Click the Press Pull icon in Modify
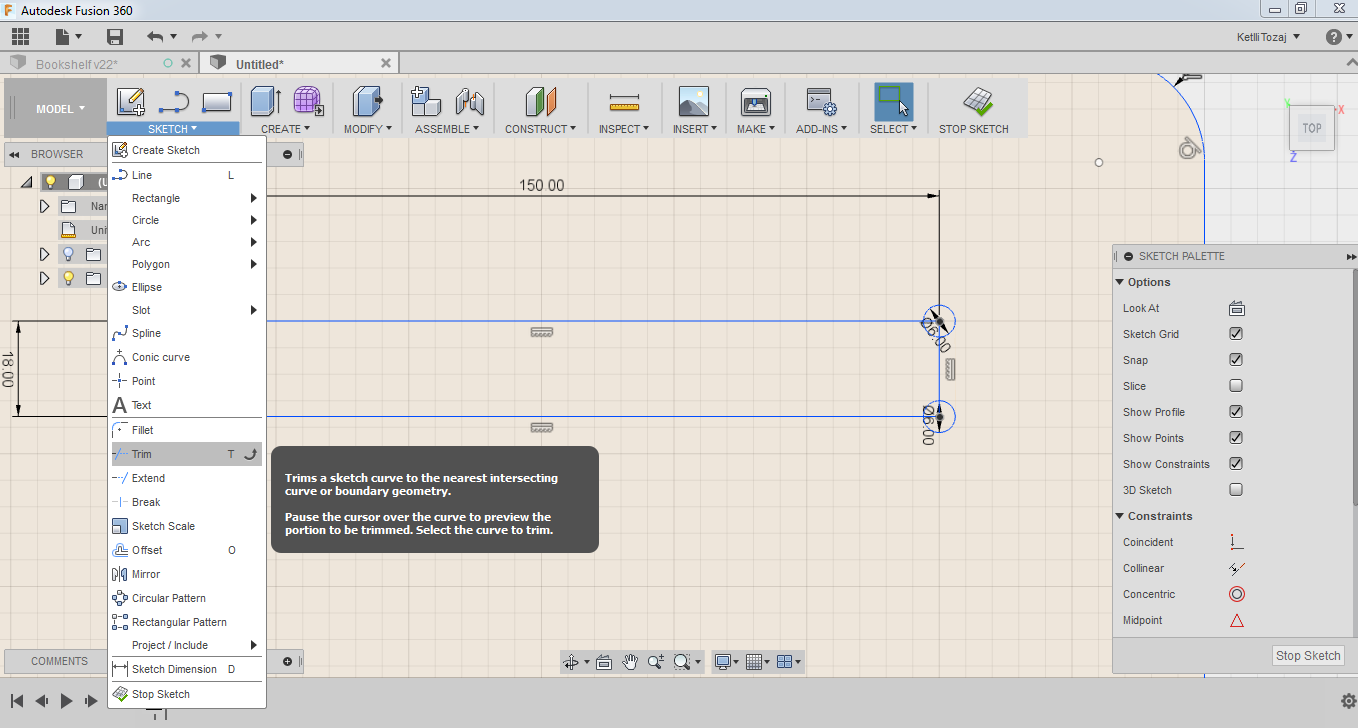1358x728 pixels. coord(367,101)
